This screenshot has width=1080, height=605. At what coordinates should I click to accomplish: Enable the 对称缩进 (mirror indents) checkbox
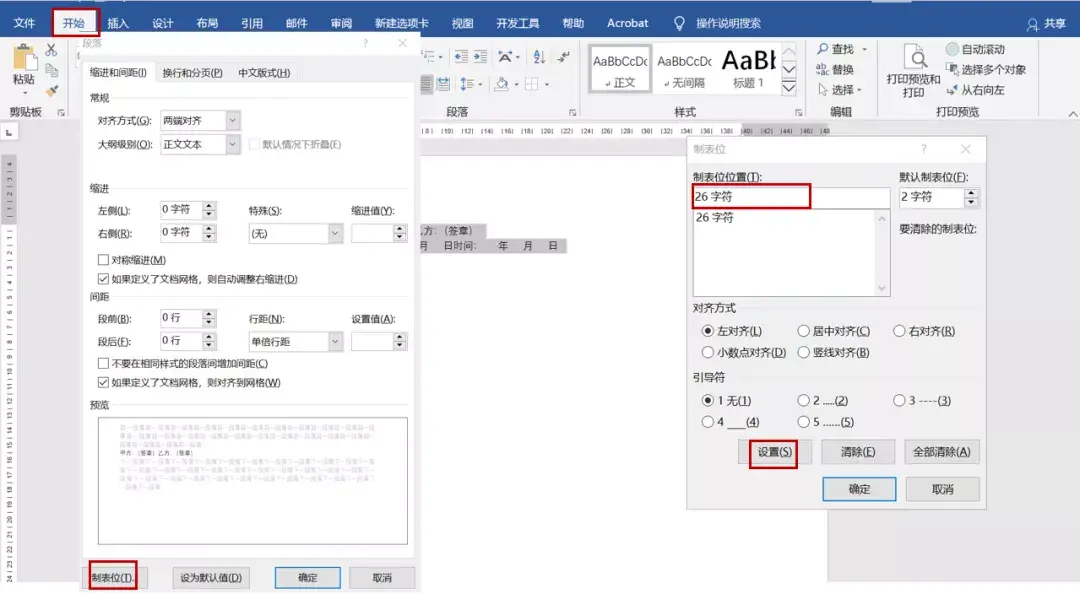coord(104,260)
